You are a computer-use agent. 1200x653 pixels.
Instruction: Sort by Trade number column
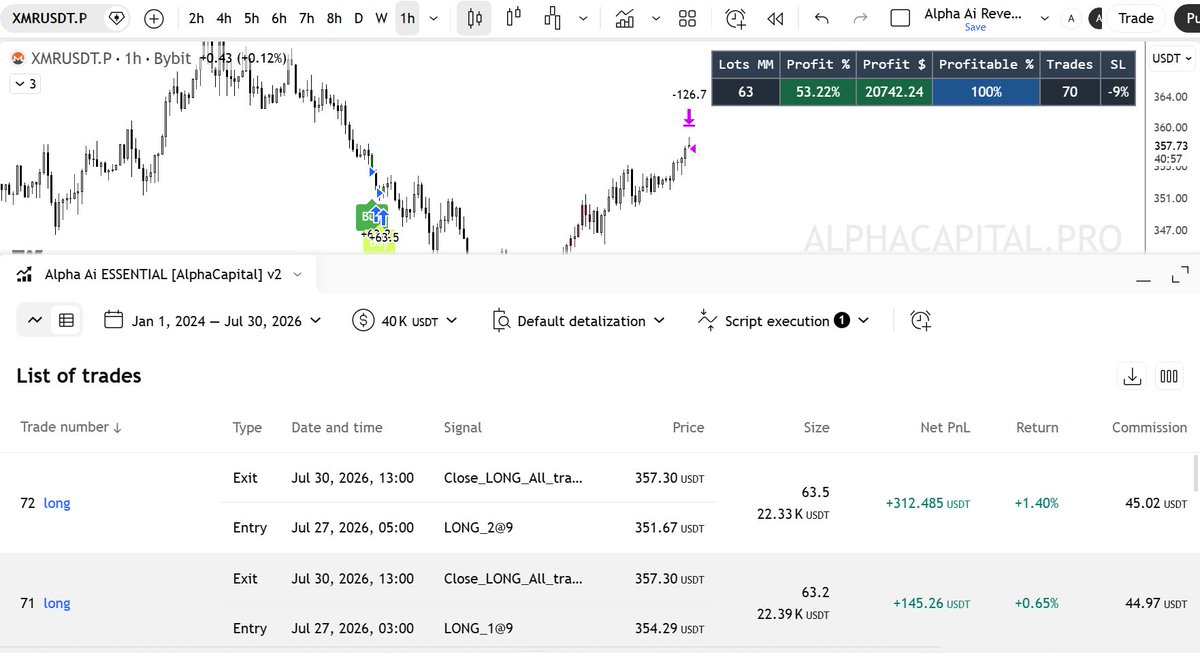tap(71, 427)
